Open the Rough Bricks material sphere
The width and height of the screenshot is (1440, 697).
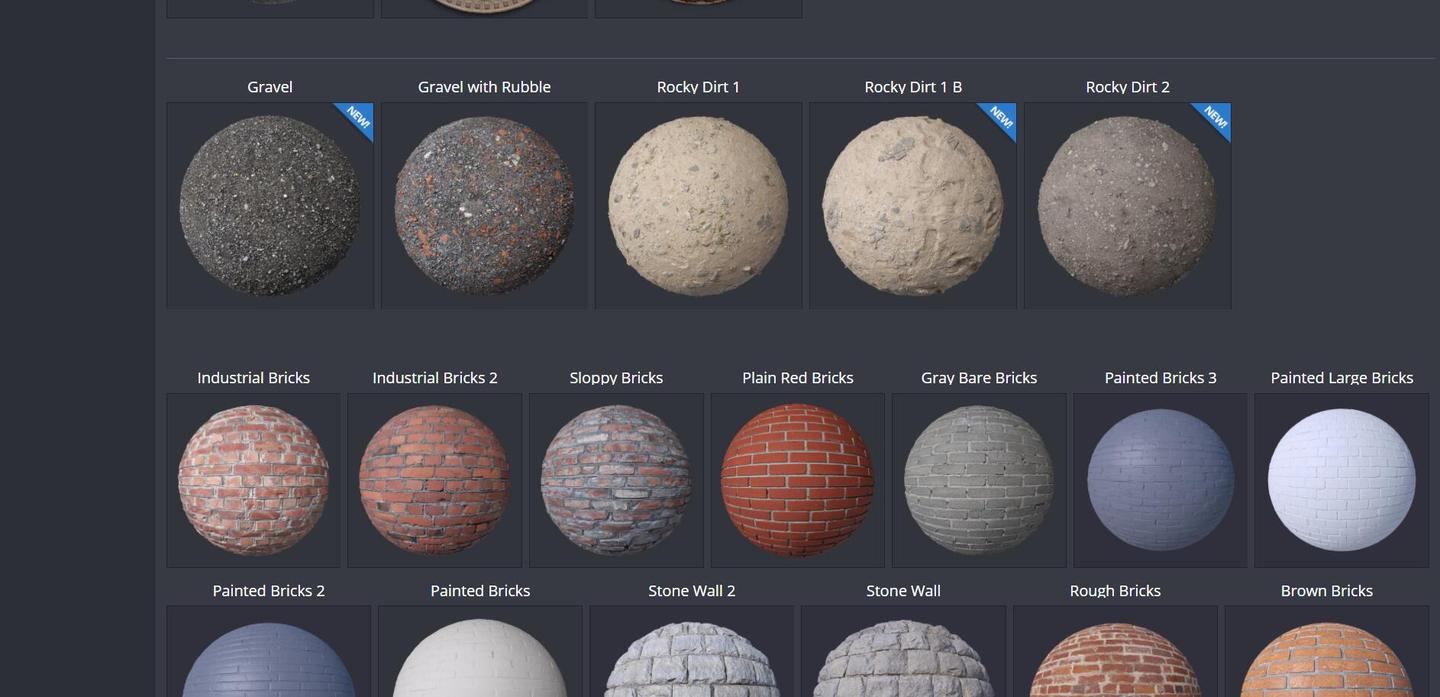[1115, 660]
